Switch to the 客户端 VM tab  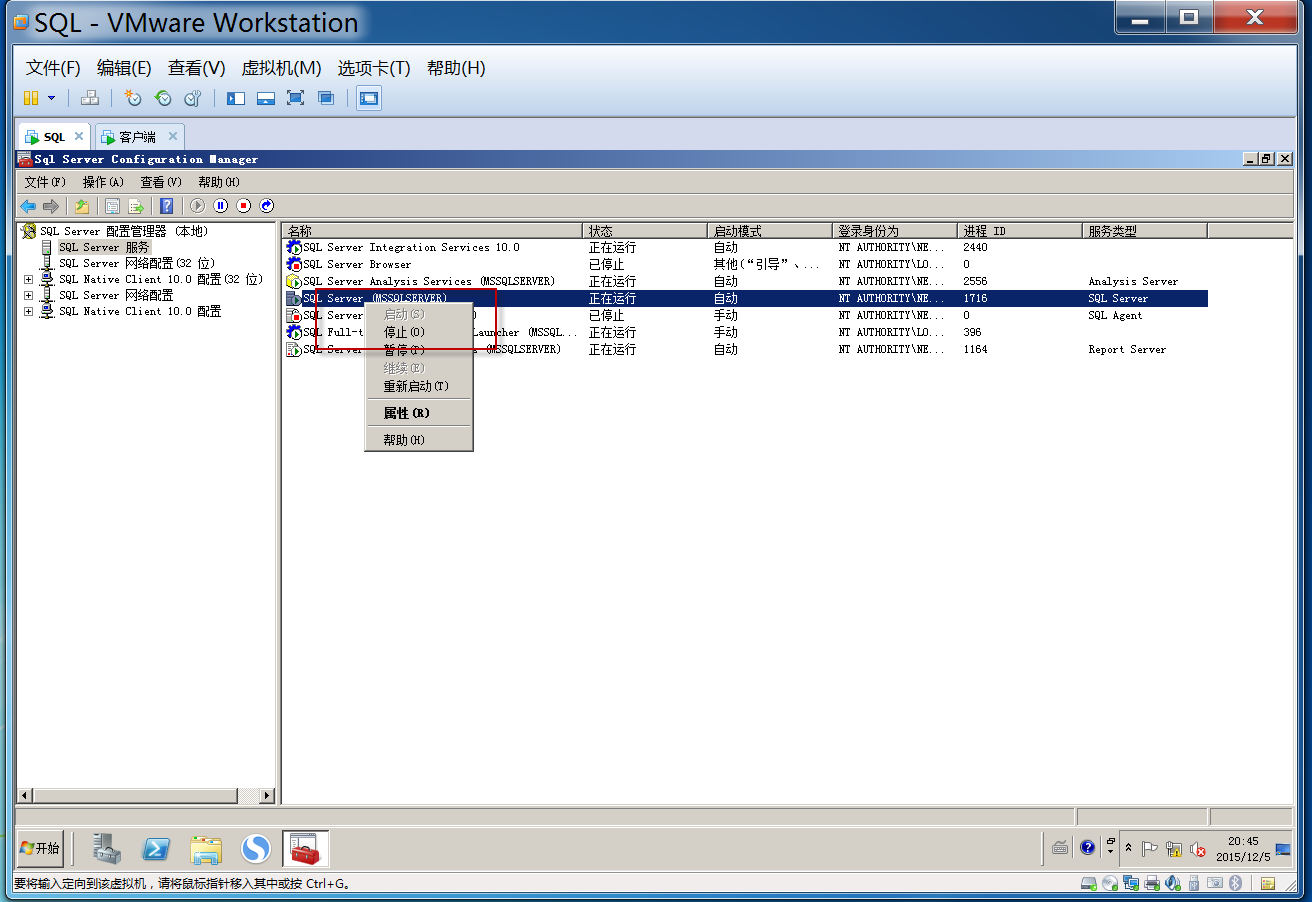[x=137, y=137]
